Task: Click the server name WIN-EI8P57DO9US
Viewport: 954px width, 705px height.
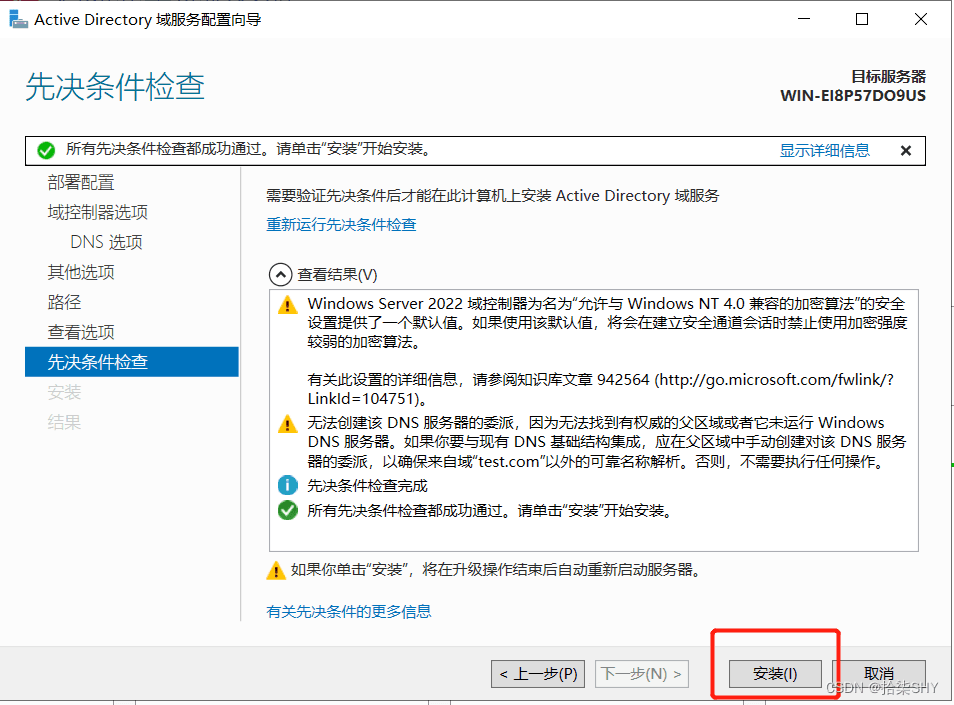Action: pos(853,96)
